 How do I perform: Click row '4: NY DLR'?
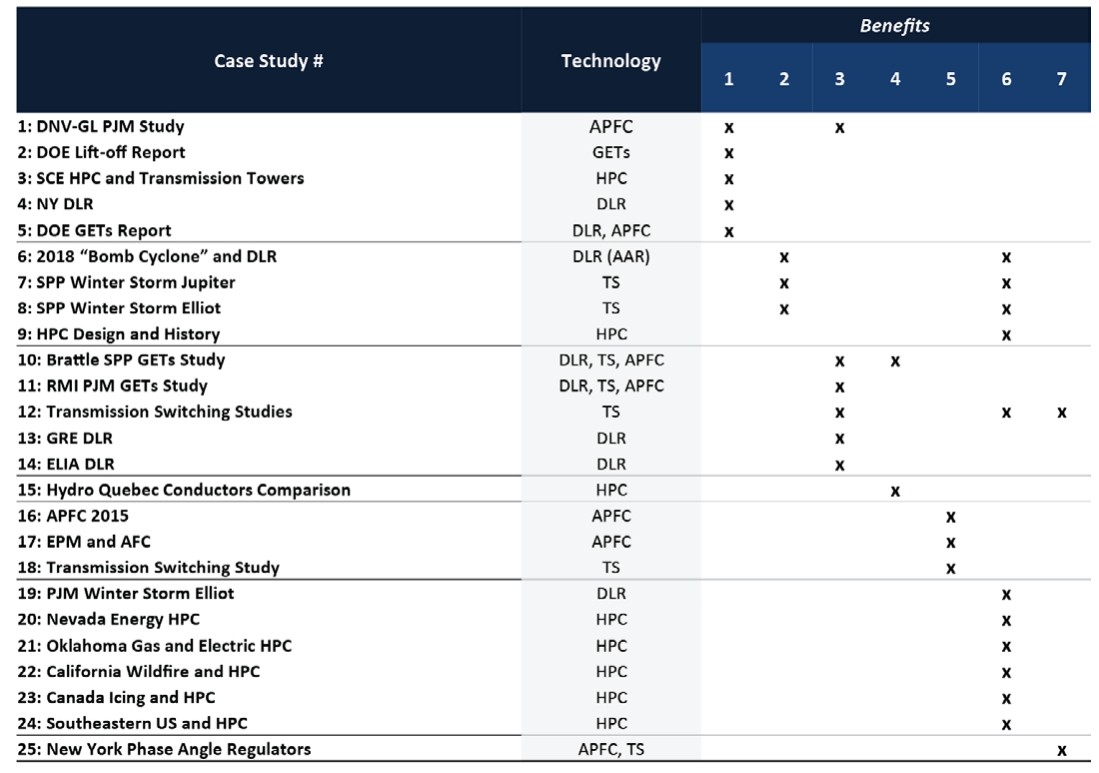coord(554,205)
